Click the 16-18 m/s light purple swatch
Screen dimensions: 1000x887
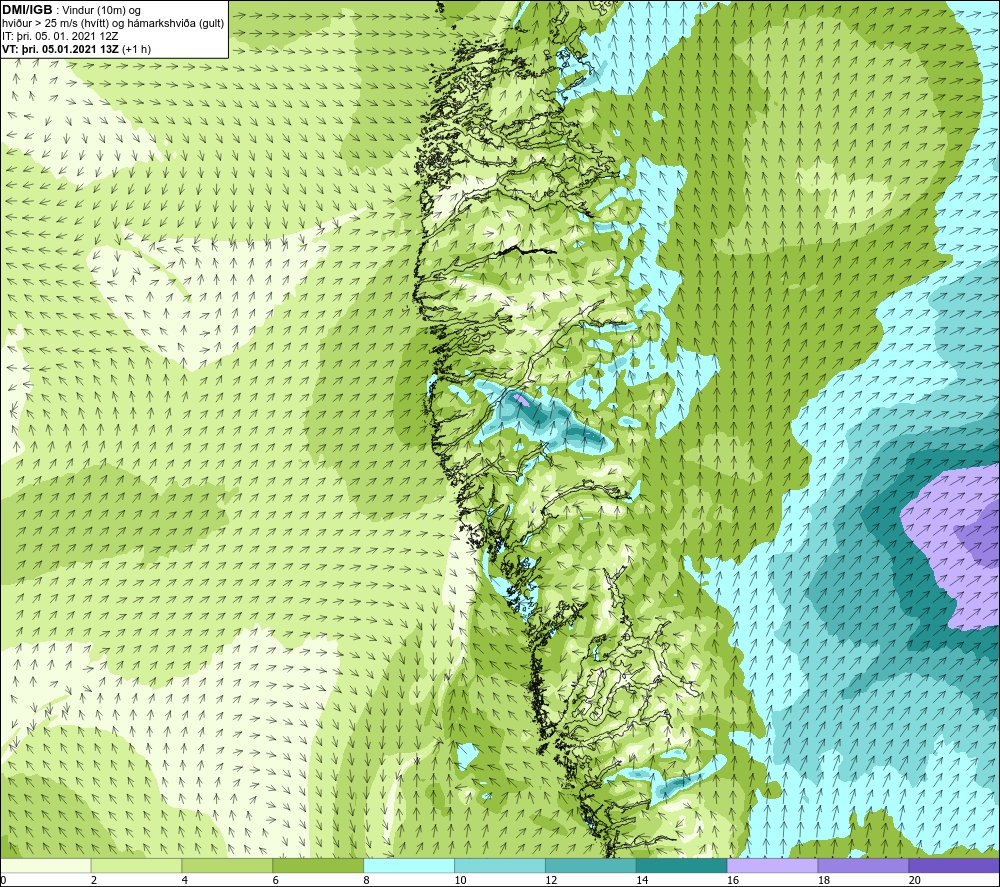pyautogui.click(x=772, y=865)
